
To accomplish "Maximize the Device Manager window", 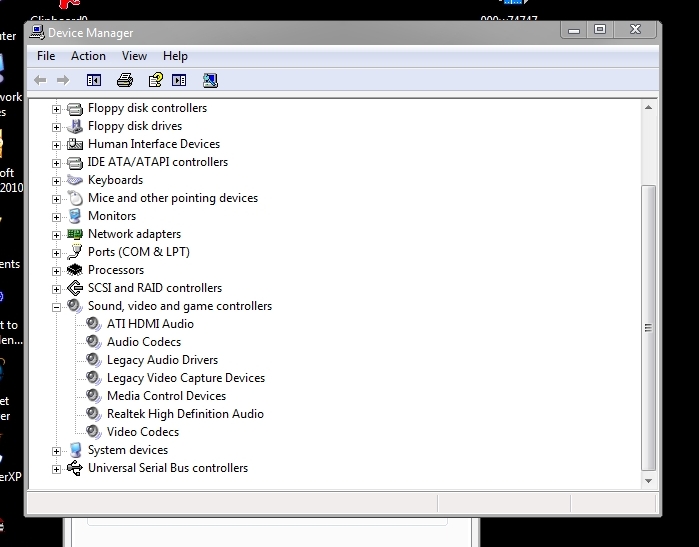I will pyautogui.click(x=600, y=30).
